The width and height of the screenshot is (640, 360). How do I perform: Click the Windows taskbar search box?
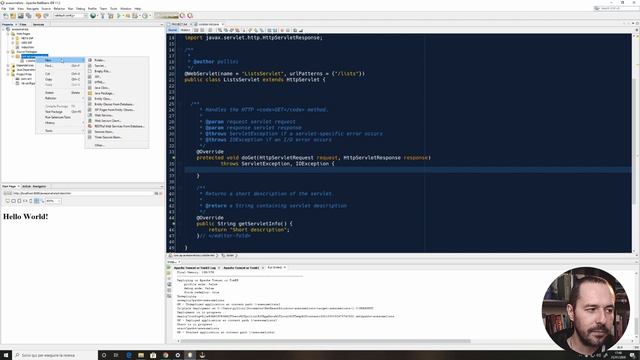(55, 355)
